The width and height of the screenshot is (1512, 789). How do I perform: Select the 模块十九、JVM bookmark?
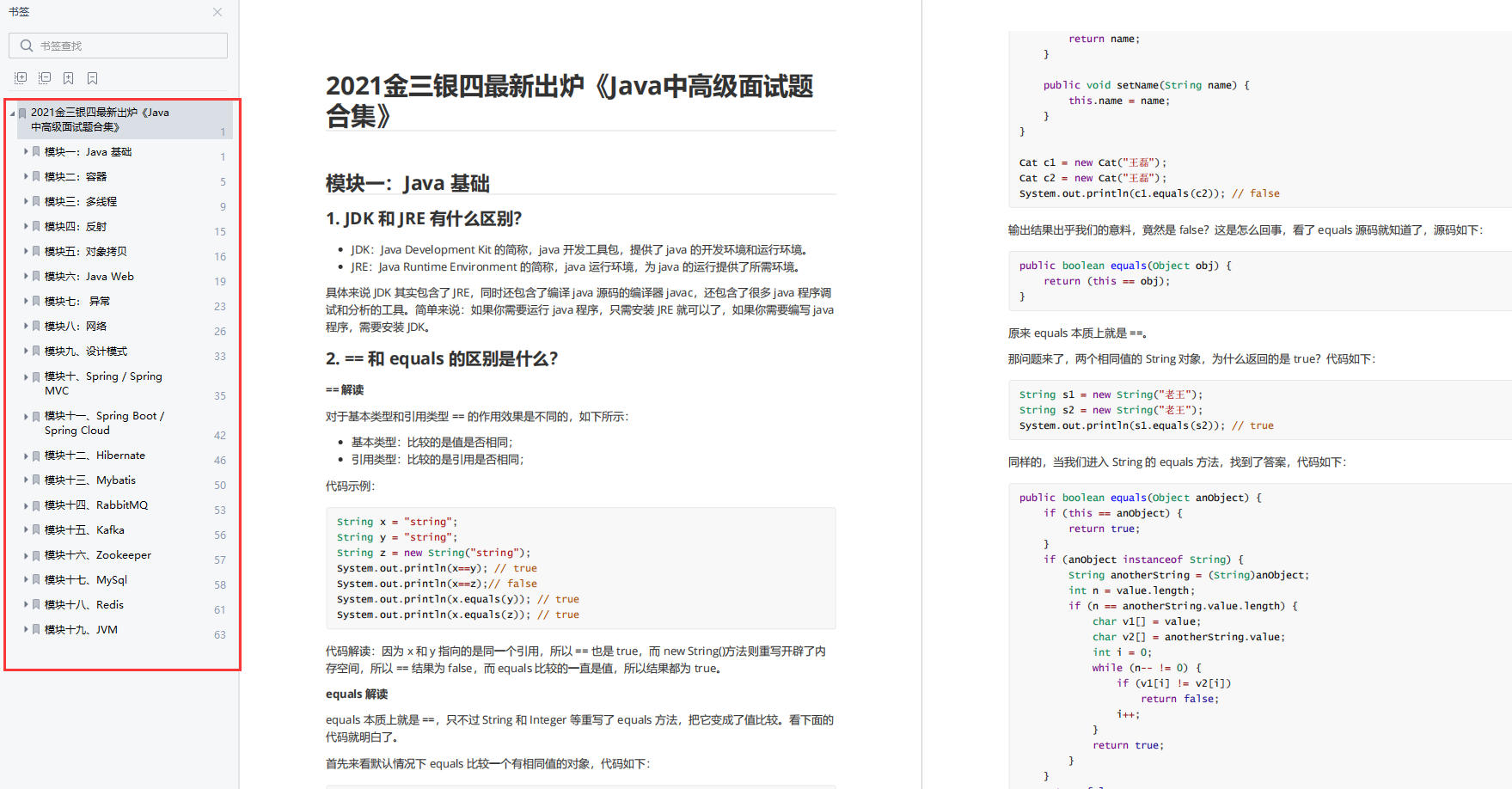pyautogui.click(x=81, y=630)
